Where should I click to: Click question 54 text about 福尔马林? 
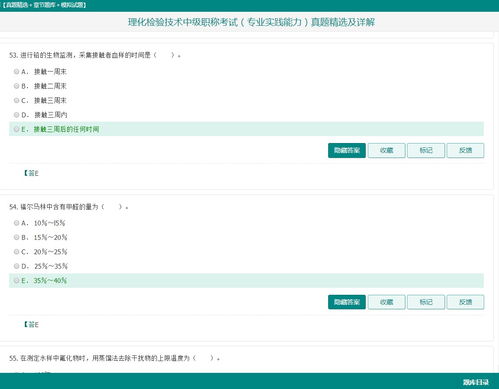point(69,207)
